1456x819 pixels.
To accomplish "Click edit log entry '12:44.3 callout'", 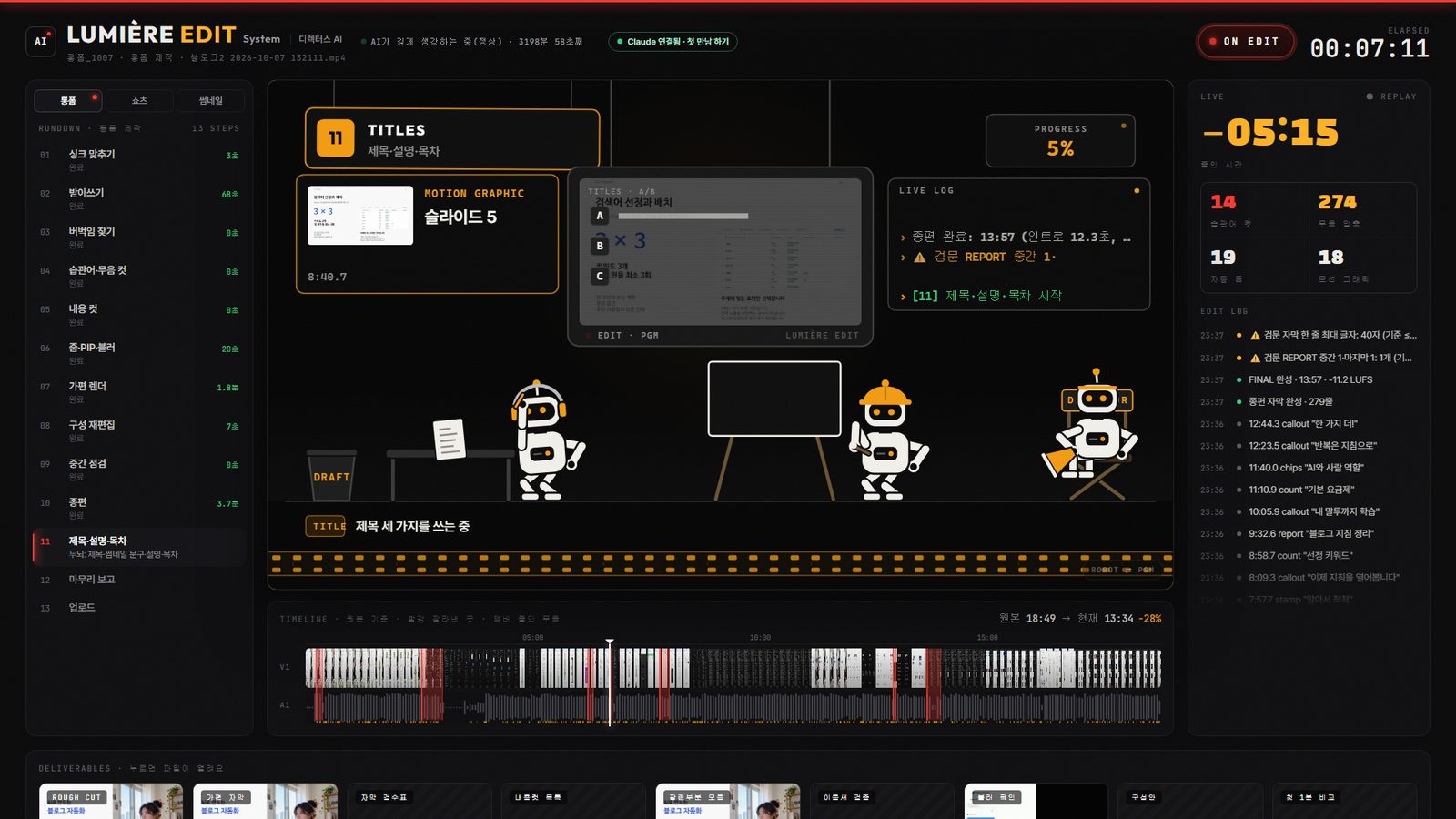I will (1309, 424).
